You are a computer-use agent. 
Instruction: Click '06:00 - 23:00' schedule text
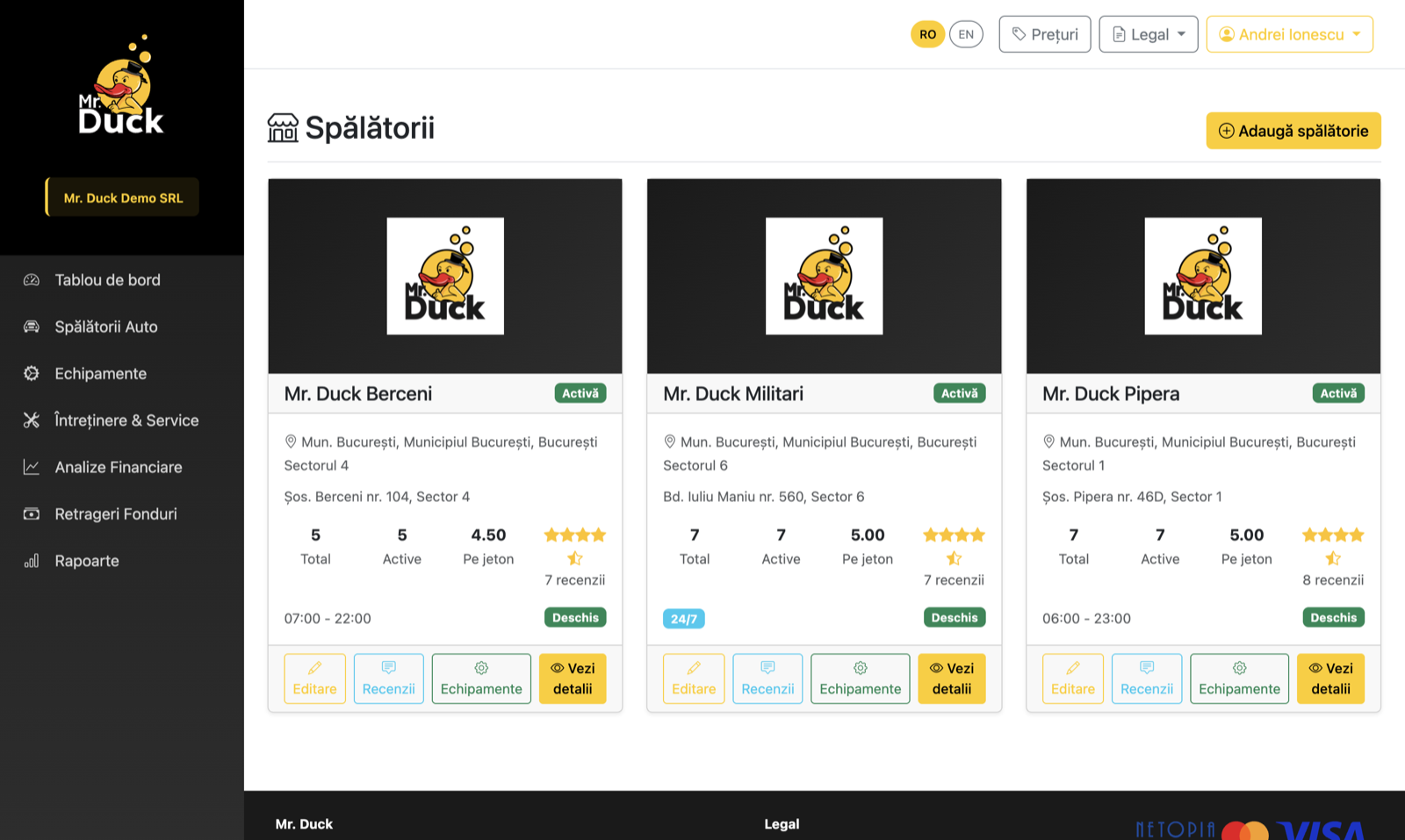tap(1086, 619)
